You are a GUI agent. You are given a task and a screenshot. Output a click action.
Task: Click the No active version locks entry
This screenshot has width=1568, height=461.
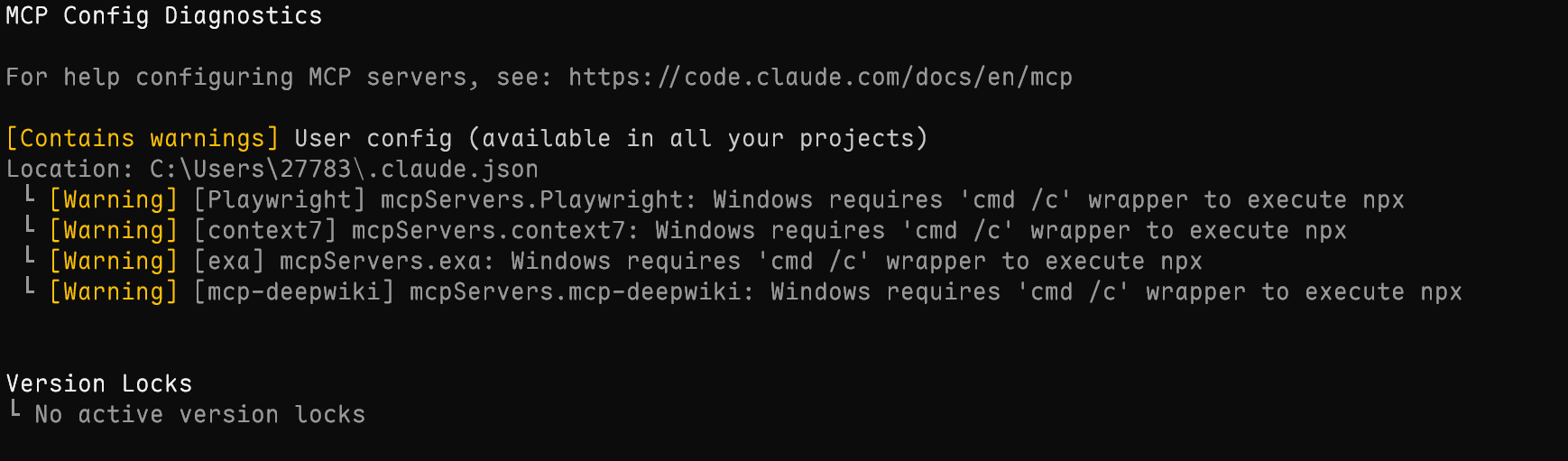199,415
